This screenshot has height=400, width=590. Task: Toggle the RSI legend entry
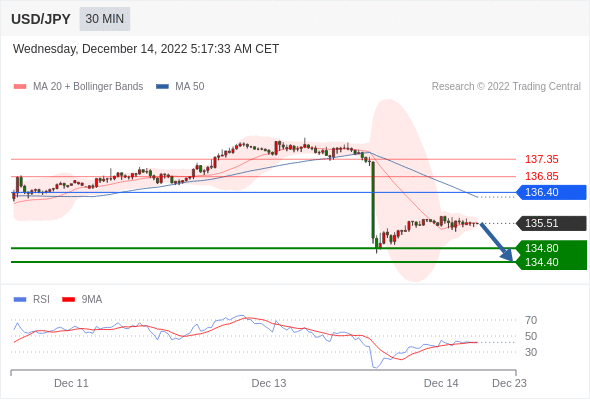tap(32, 300)
